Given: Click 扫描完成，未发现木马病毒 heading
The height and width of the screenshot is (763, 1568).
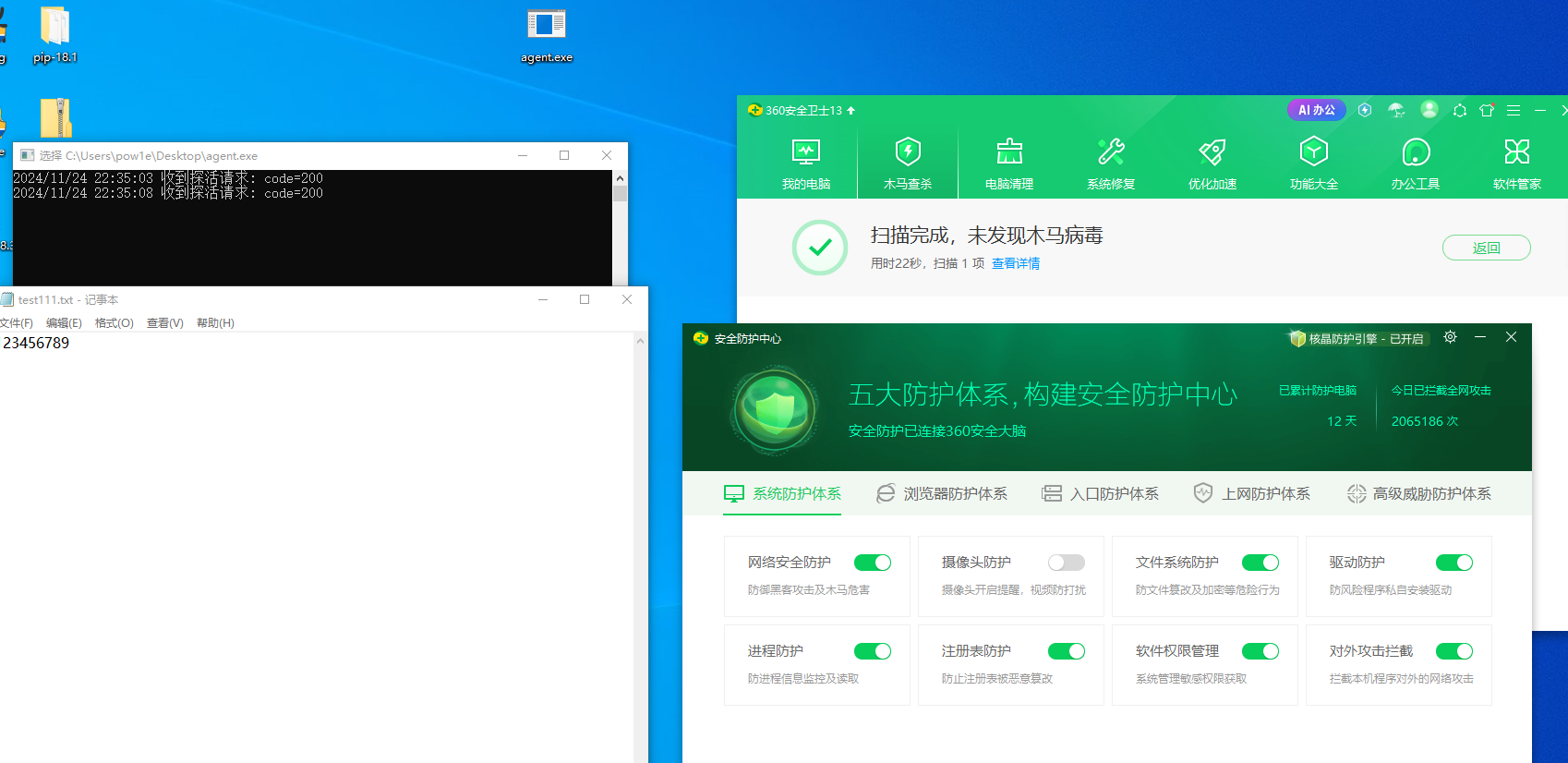Looking at the screenshot, I should tap(986, 236).
